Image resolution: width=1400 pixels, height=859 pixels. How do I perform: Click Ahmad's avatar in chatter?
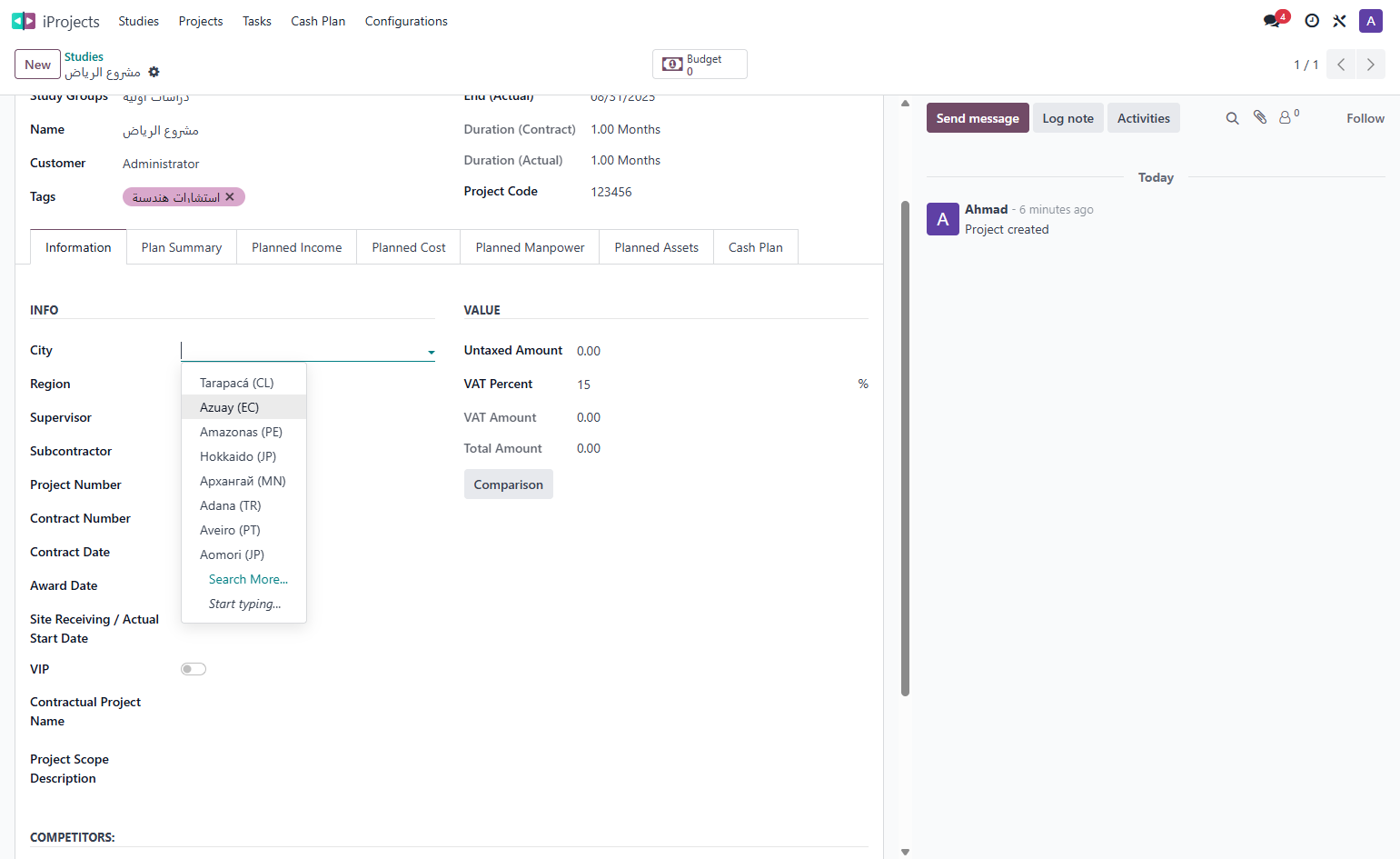pyautogui.click(x=943, y=219)
